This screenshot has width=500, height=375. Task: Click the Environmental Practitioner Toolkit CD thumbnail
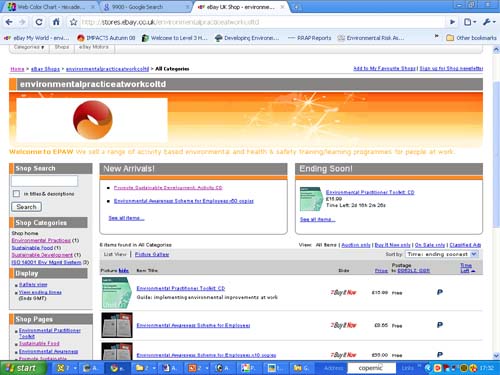coord(117,292)
